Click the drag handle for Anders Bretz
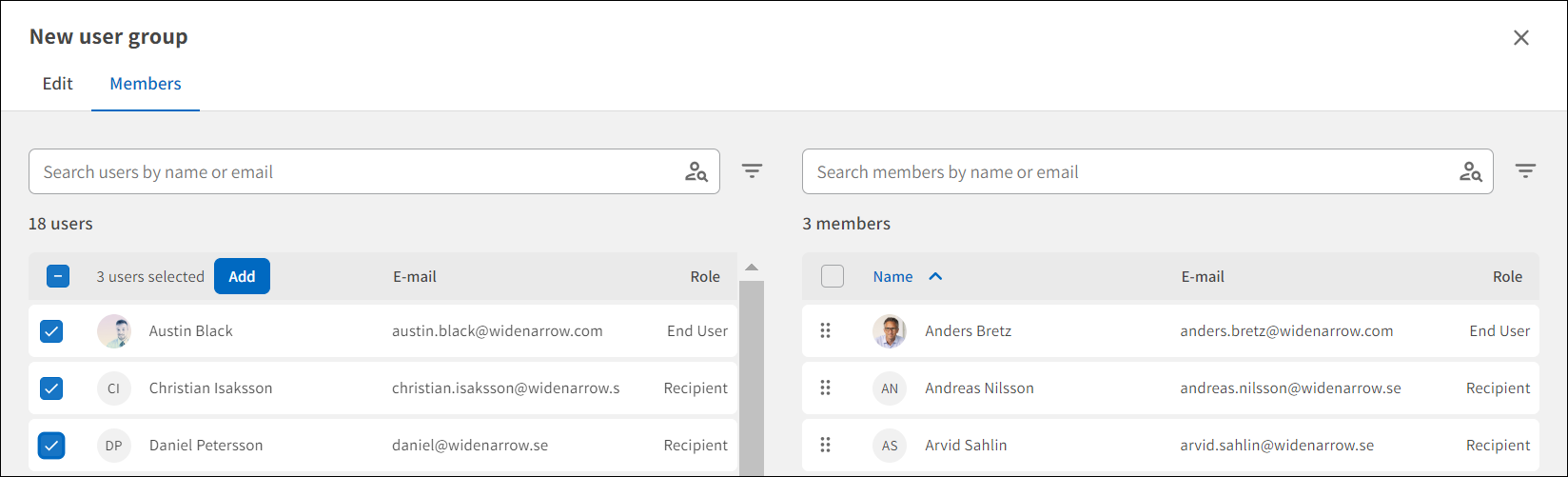 pos(826,331)
